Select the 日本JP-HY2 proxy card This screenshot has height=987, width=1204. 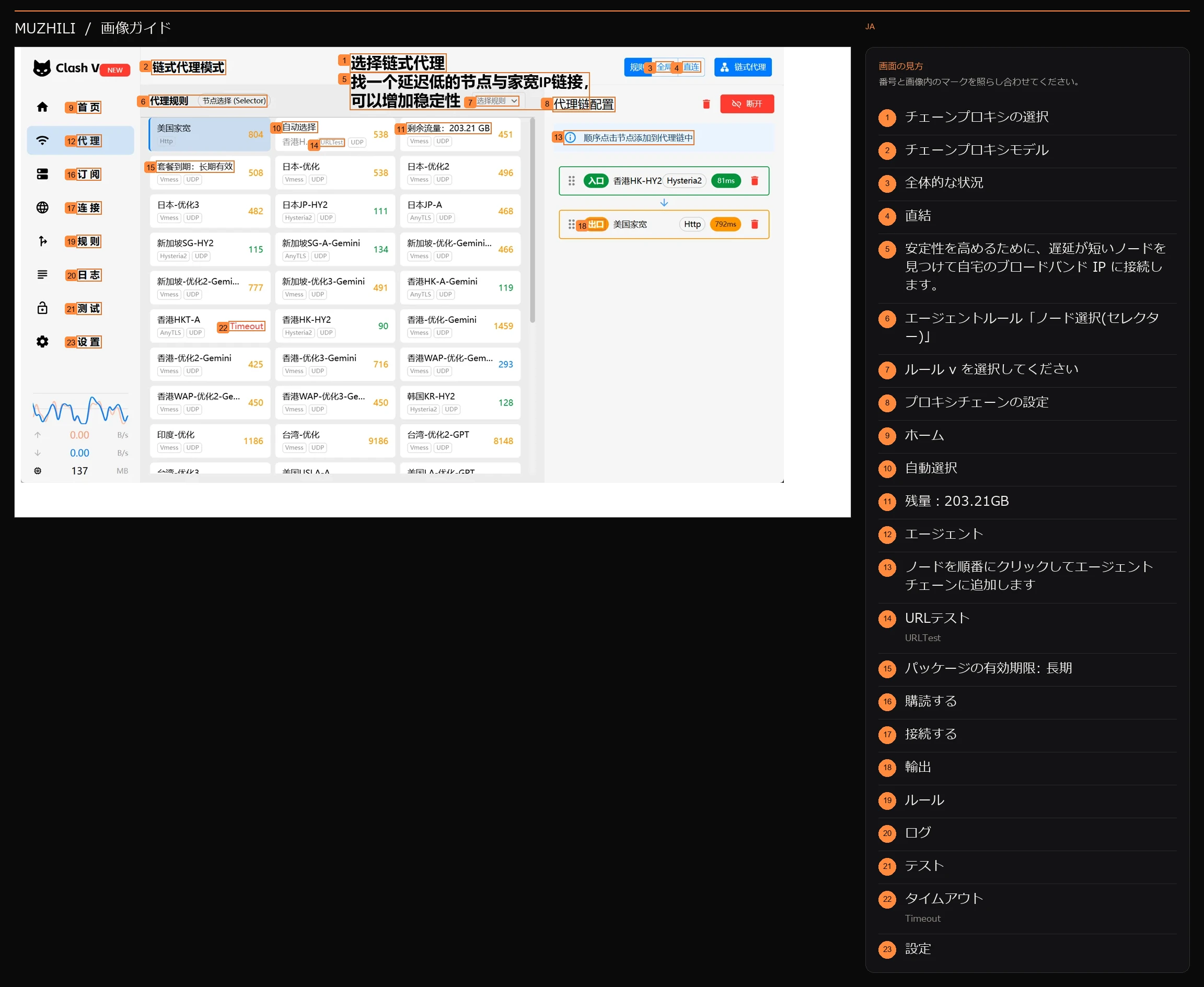coord(335,211)
